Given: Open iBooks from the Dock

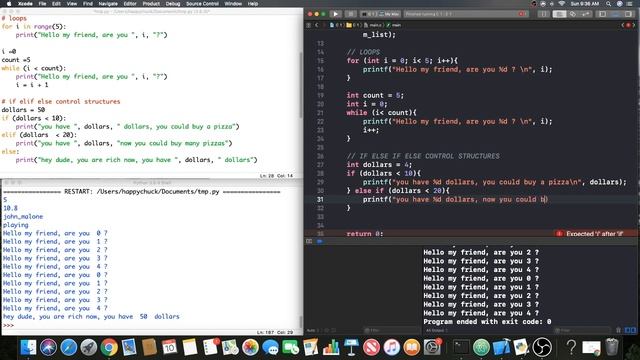Looking at the screenshot, I should point(411,347).
